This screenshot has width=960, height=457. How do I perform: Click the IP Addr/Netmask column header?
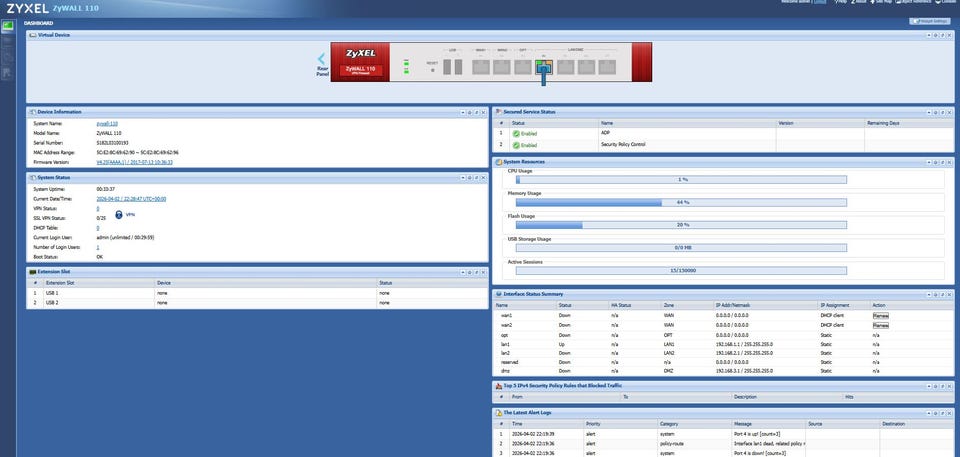[765, 304]
